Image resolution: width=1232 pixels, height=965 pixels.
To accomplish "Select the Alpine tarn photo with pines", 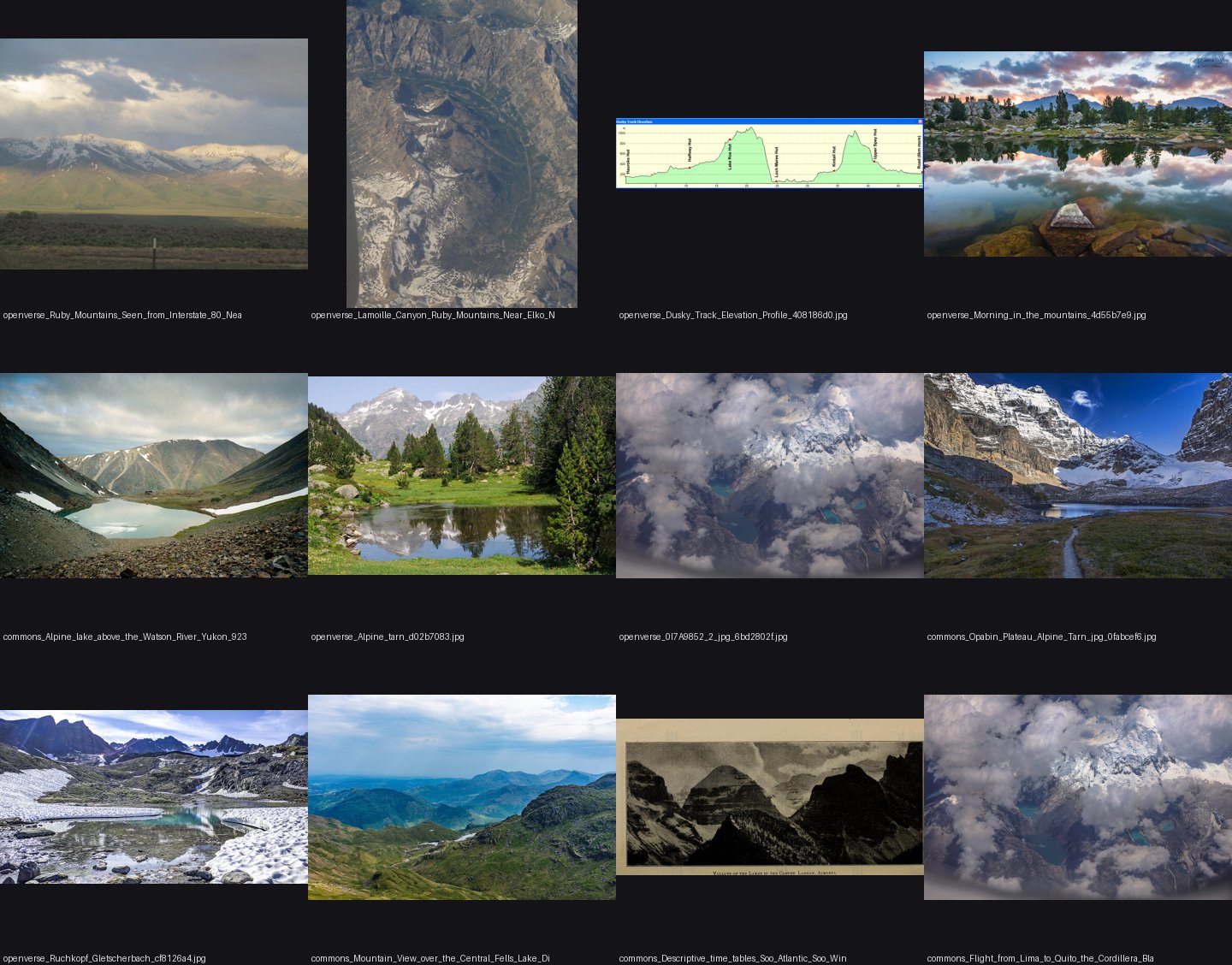I will coord(462,476).
